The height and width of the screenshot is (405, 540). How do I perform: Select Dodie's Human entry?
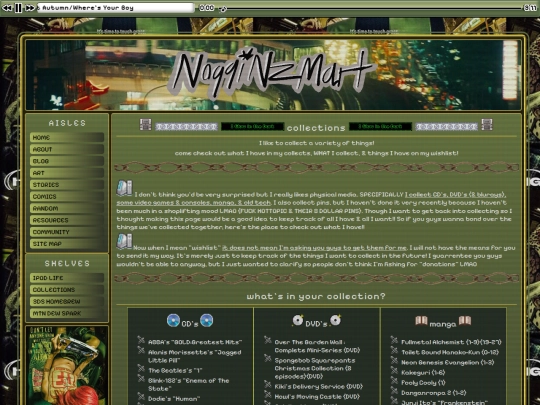click(x=174, y=398)
